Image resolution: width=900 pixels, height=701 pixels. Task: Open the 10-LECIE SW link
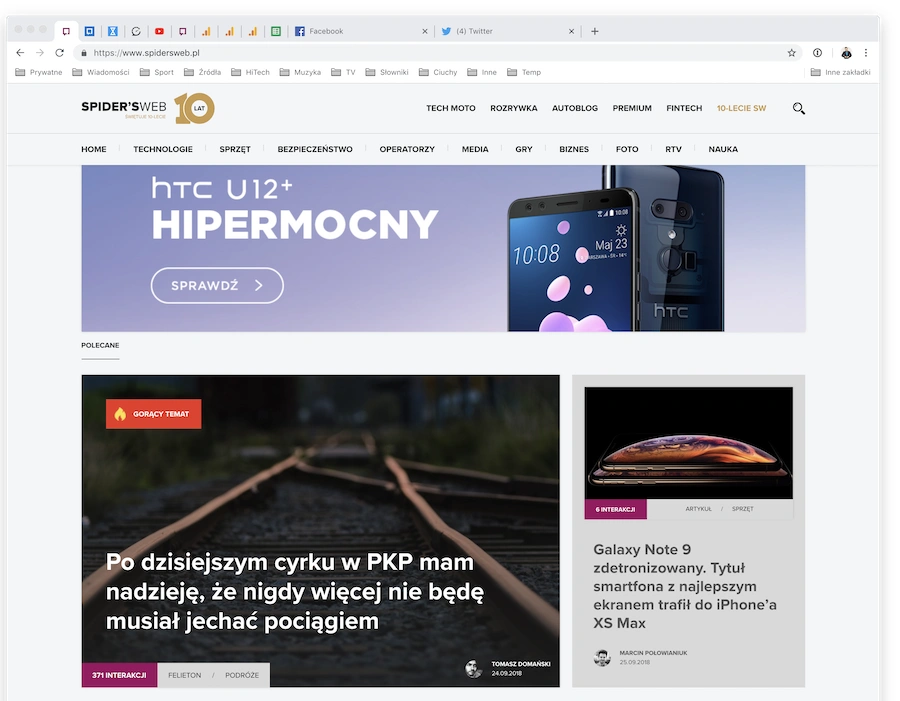pyautogui.click(x=741, y=108)
